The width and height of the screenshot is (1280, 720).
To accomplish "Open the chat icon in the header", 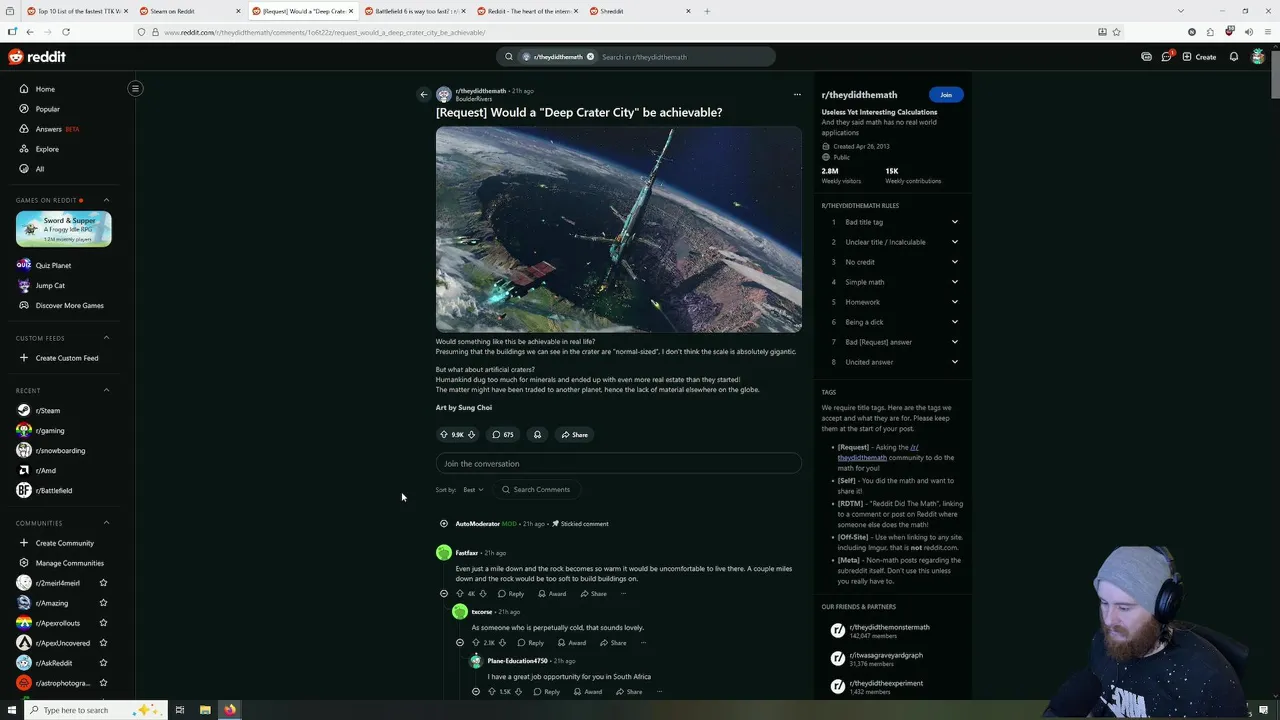I will 1166,57.
